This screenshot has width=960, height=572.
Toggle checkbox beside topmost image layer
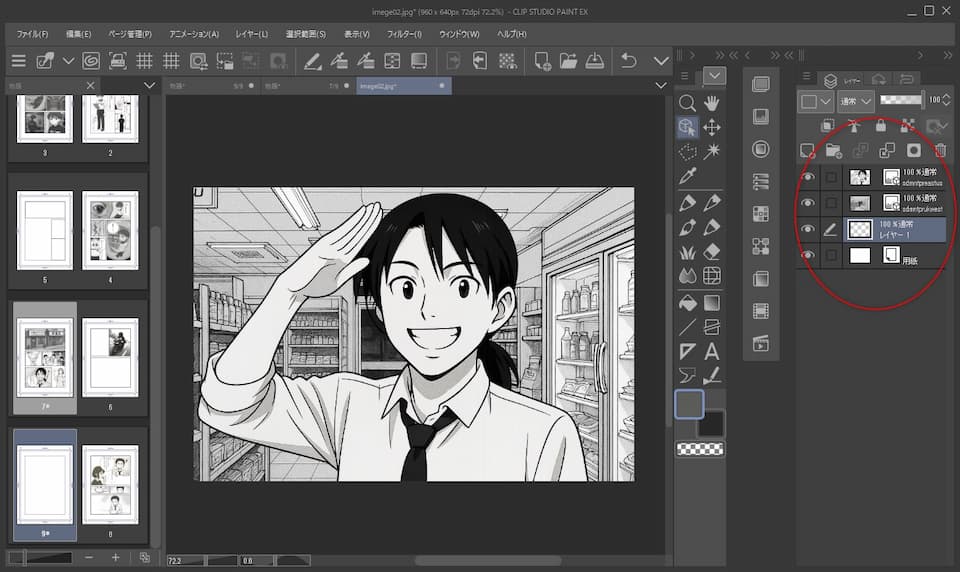[831, 177]
